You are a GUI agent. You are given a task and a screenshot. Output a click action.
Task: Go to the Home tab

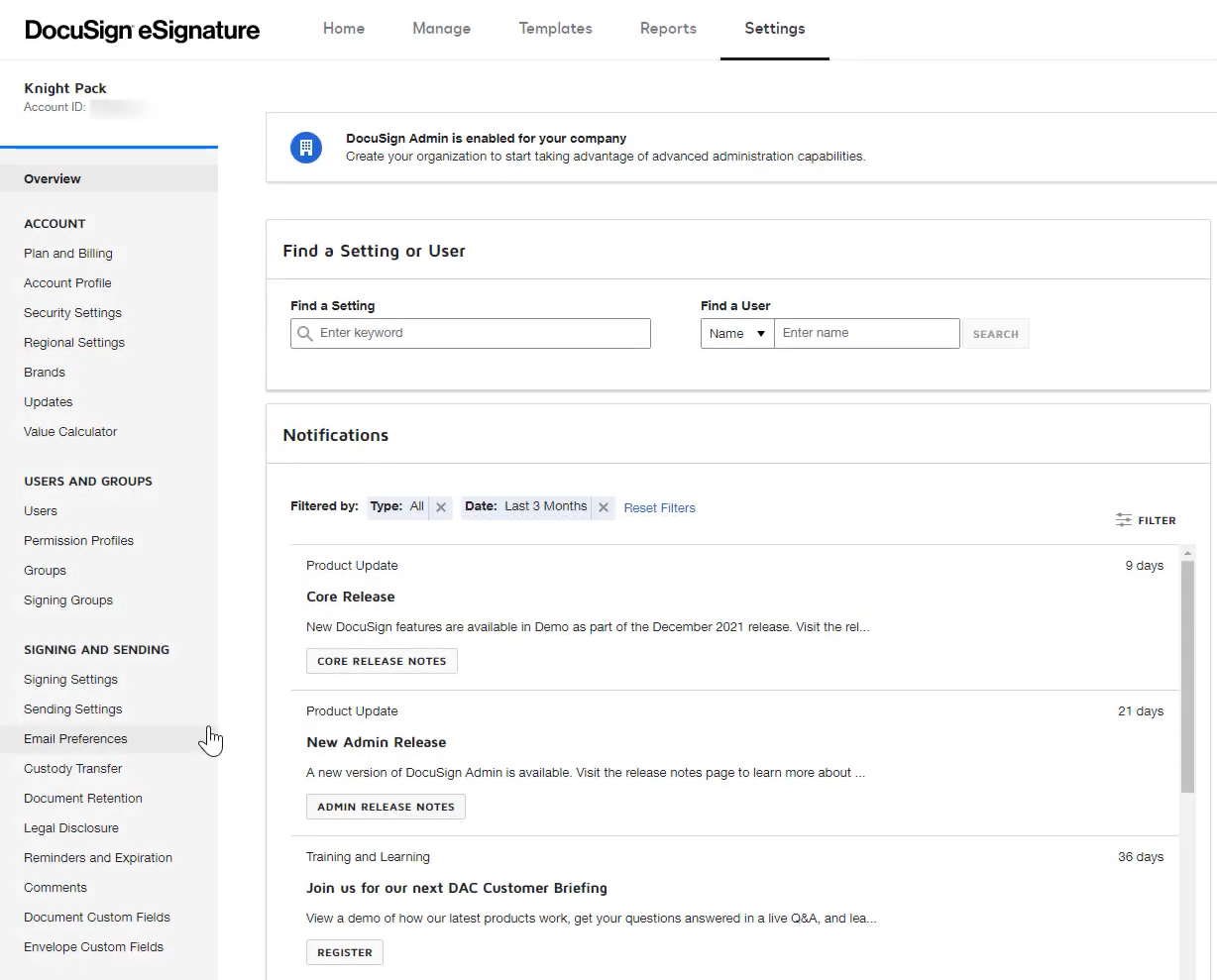pos(344,29)
